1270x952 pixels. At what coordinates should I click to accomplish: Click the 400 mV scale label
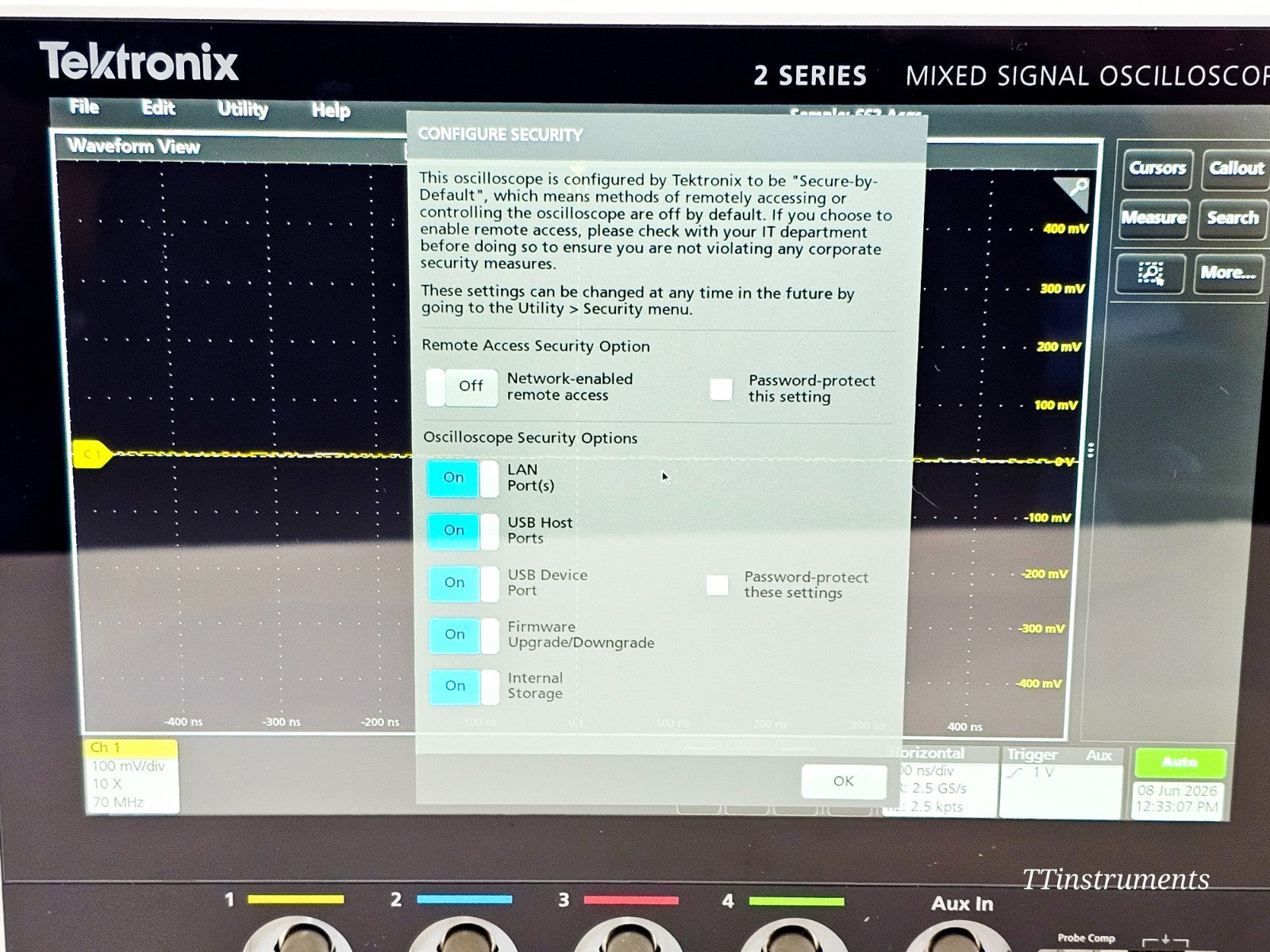pos(1065,228)
